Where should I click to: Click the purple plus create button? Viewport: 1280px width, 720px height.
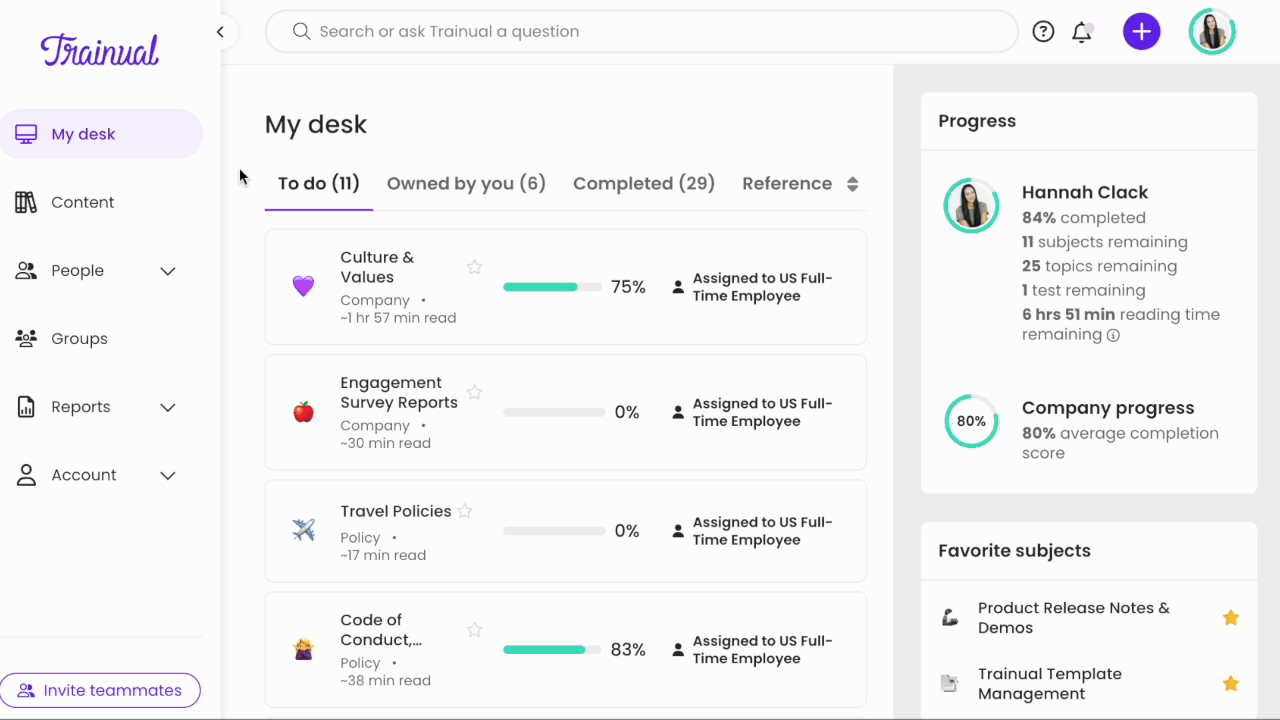click(1141, 32)
